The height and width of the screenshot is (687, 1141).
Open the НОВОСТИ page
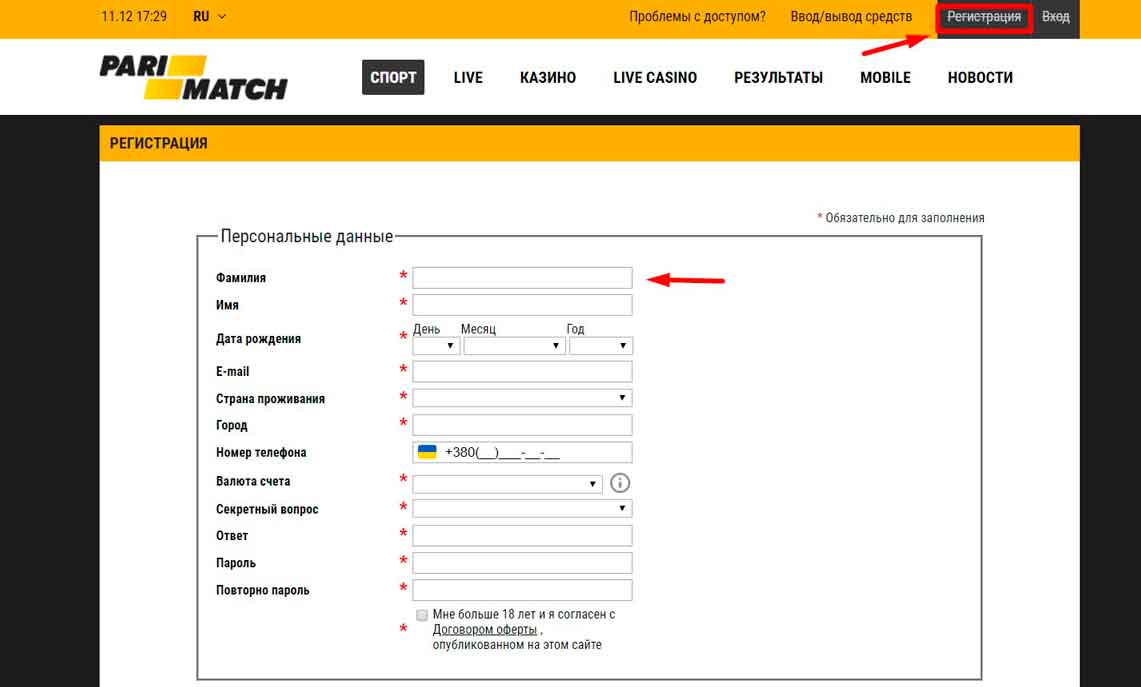pyautogui.click(x=980, y=77)
